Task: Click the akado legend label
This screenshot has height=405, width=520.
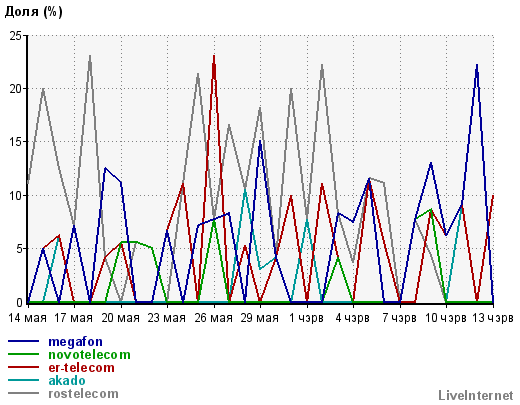Action: [x=67, y=380]
